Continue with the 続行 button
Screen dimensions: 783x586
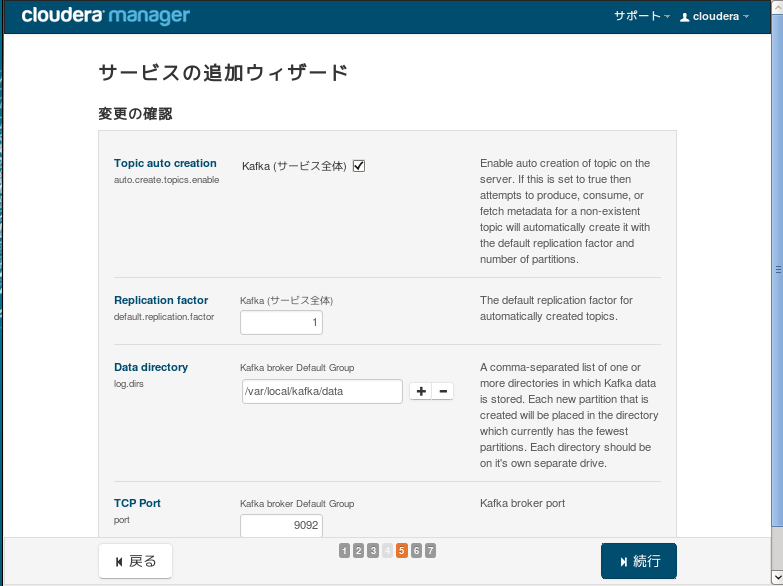tap(639, 561)
